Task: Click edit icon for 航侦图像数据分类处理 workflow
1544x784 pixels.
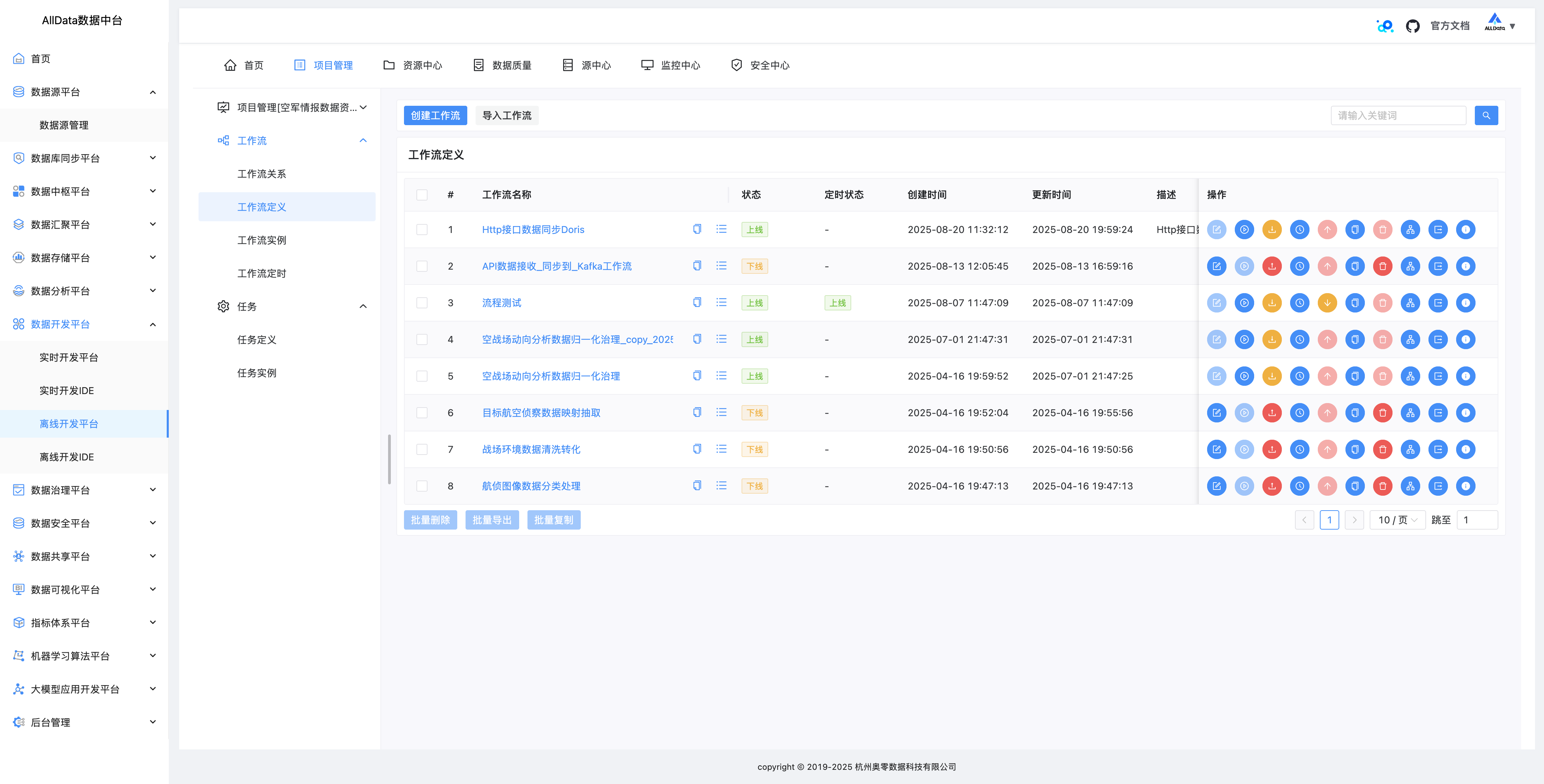Action: pyautogui.click(x=1216, y=486)
